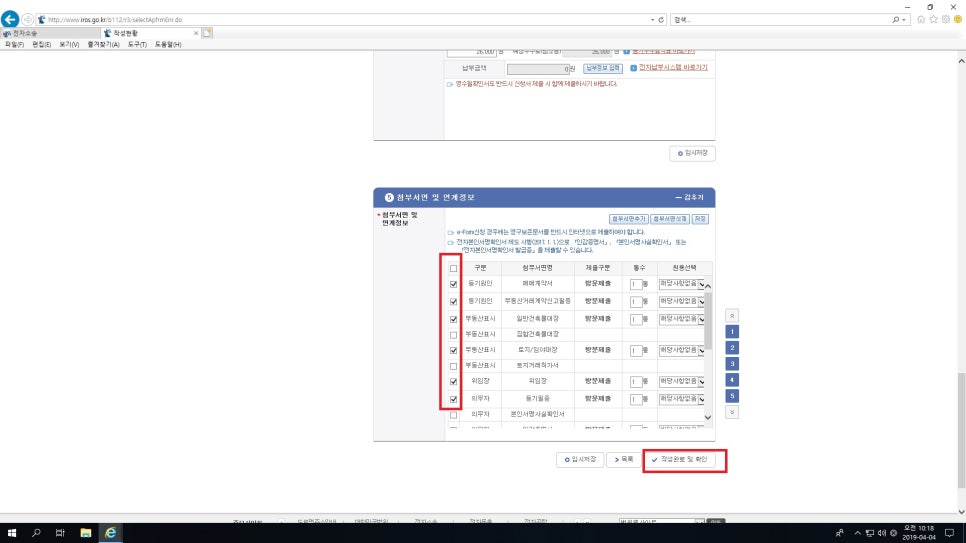Viewport: 966px width, 543px height.
Task: Go back with the browser back arrow
Action: pos(10,19)
